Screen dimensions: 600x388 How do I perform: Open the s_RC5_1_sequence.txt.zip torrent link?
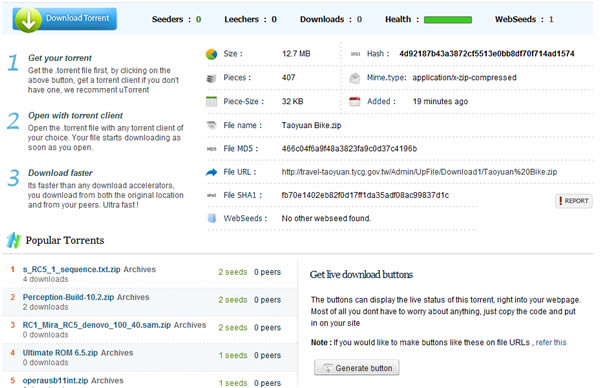click(x=72, y=269)
